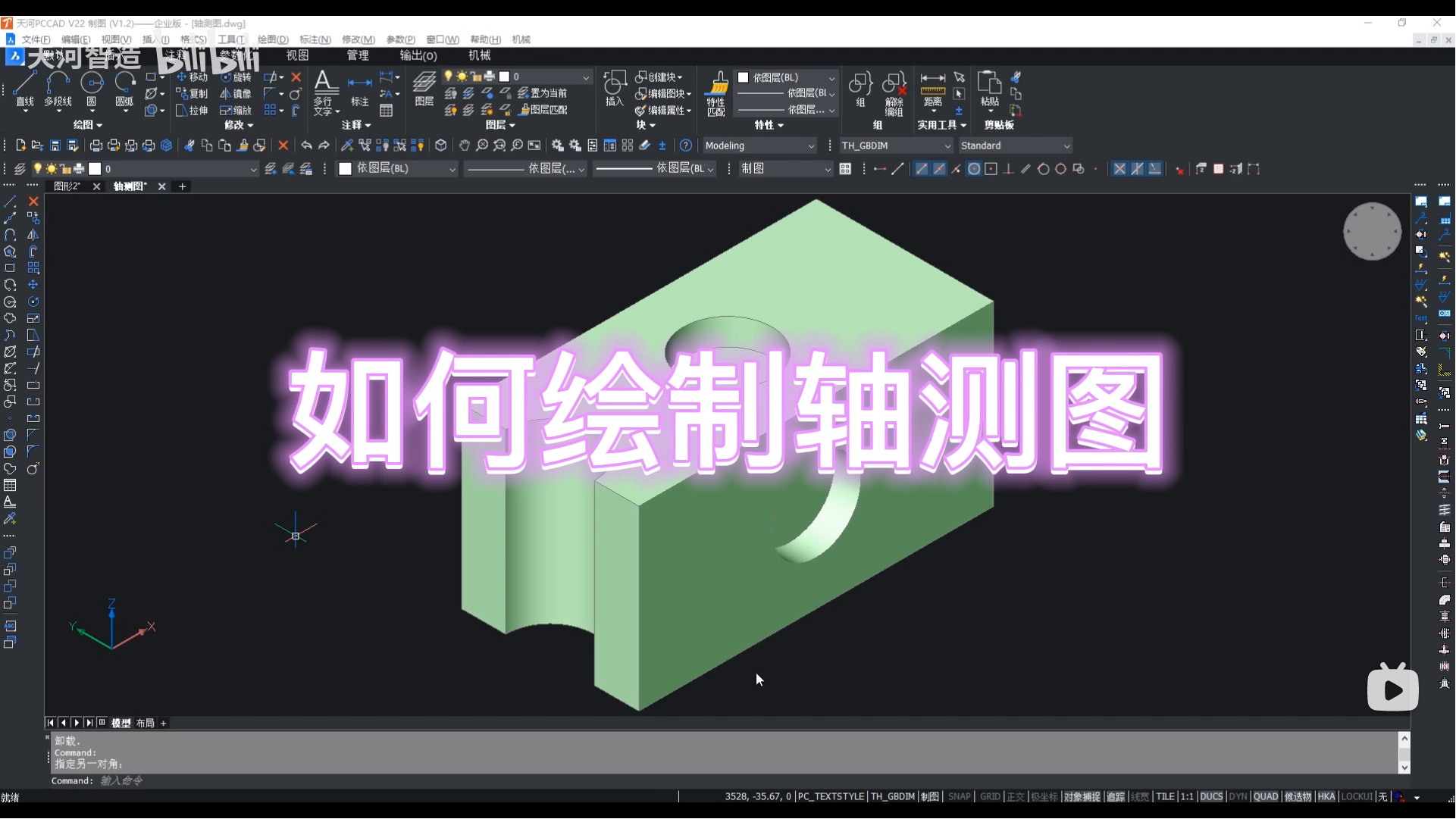Click the save icon in the quick toolbar
The width and height of the screenshot is (1456, 819).
(55, 145)
